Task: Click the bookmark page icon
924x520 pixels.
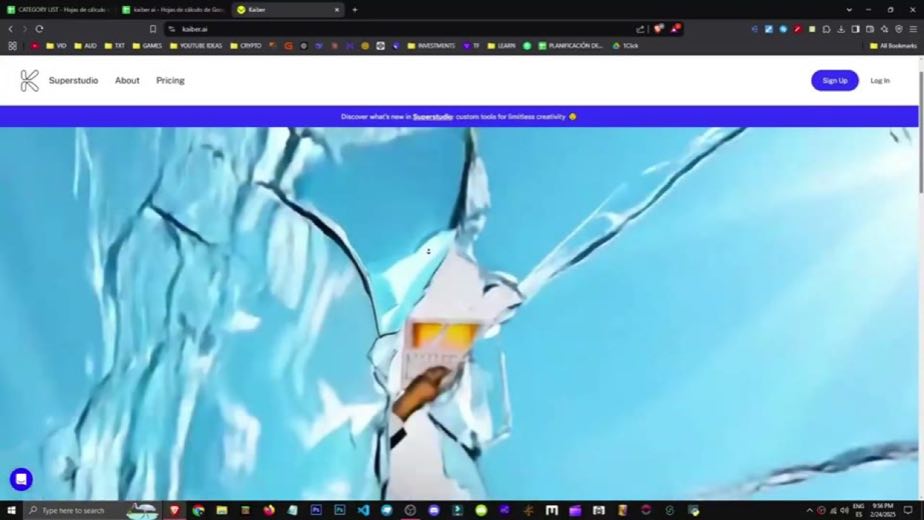Action: click(153, 29)
